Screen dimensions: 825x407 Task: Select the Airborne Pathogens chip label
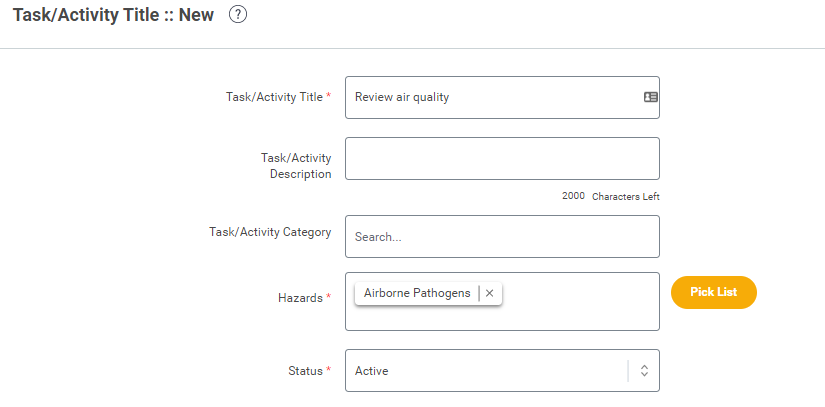click(417, 293)
